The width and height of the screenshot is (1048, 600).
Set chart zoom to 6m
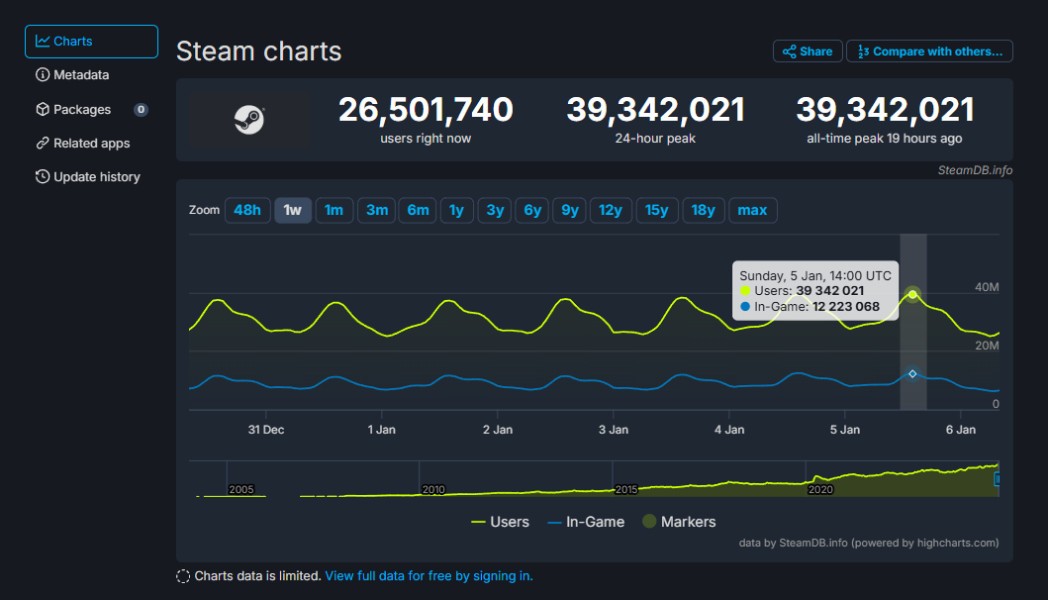(x=418, y=210)
